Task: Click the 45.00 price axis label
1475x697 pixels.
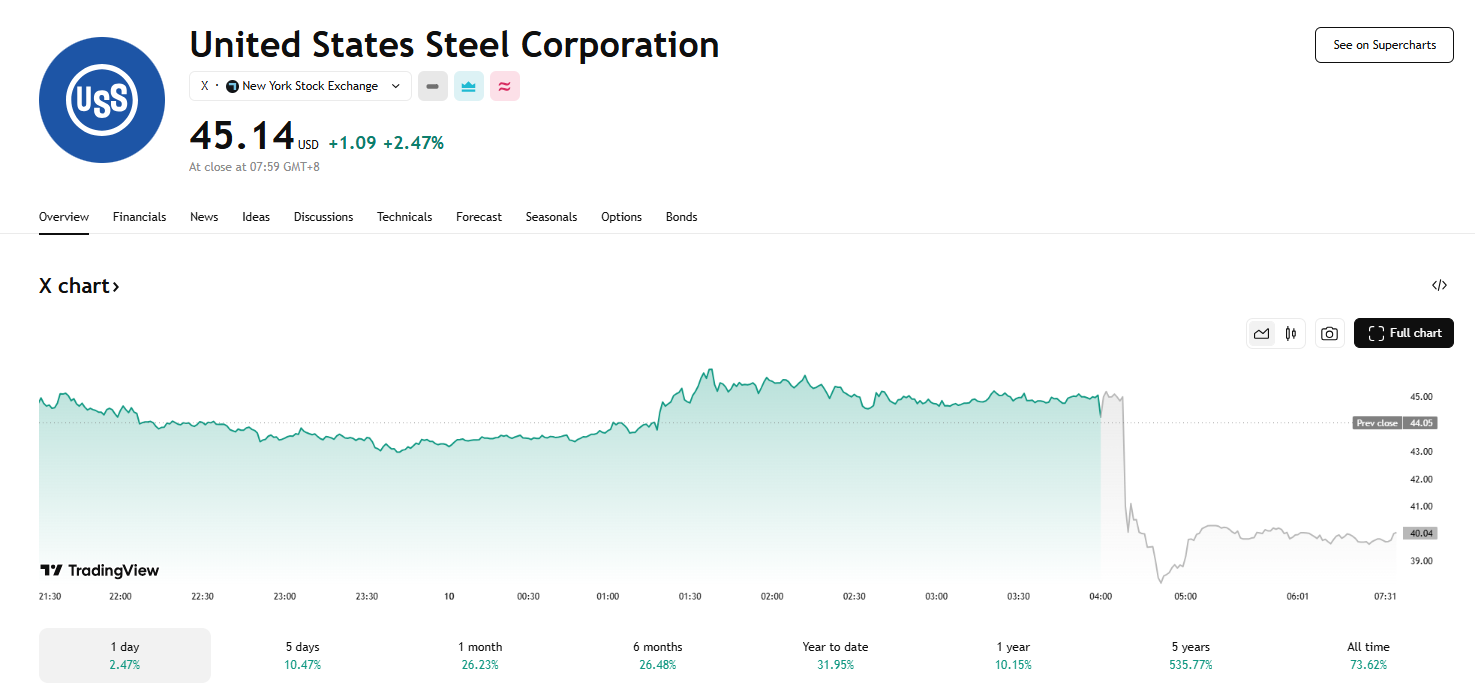Action: tap(1421, 397)
